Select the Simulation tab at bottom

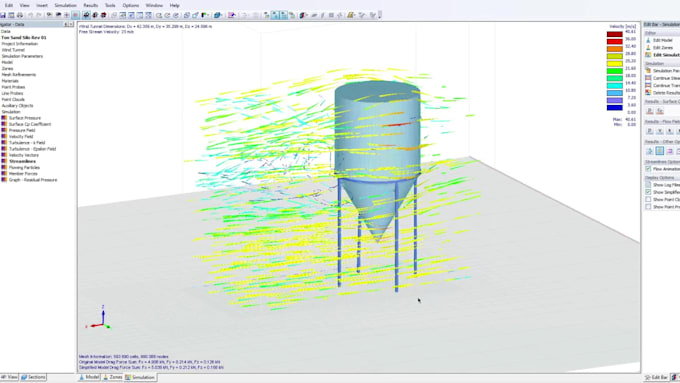tap(140, 377)
